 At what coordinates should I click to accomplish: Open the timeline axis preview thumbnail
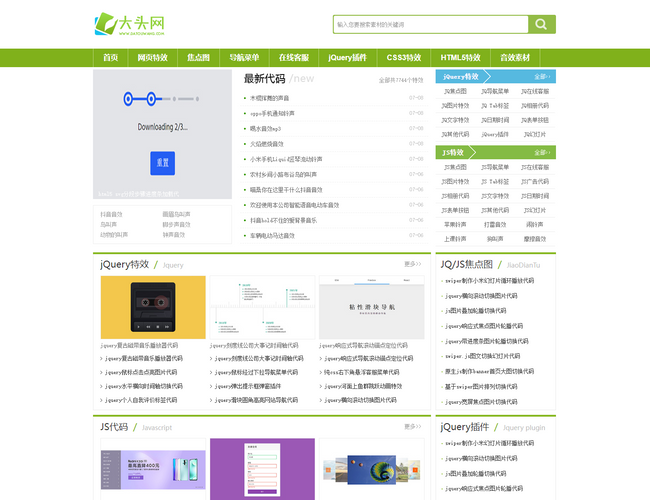click(262, 307)
